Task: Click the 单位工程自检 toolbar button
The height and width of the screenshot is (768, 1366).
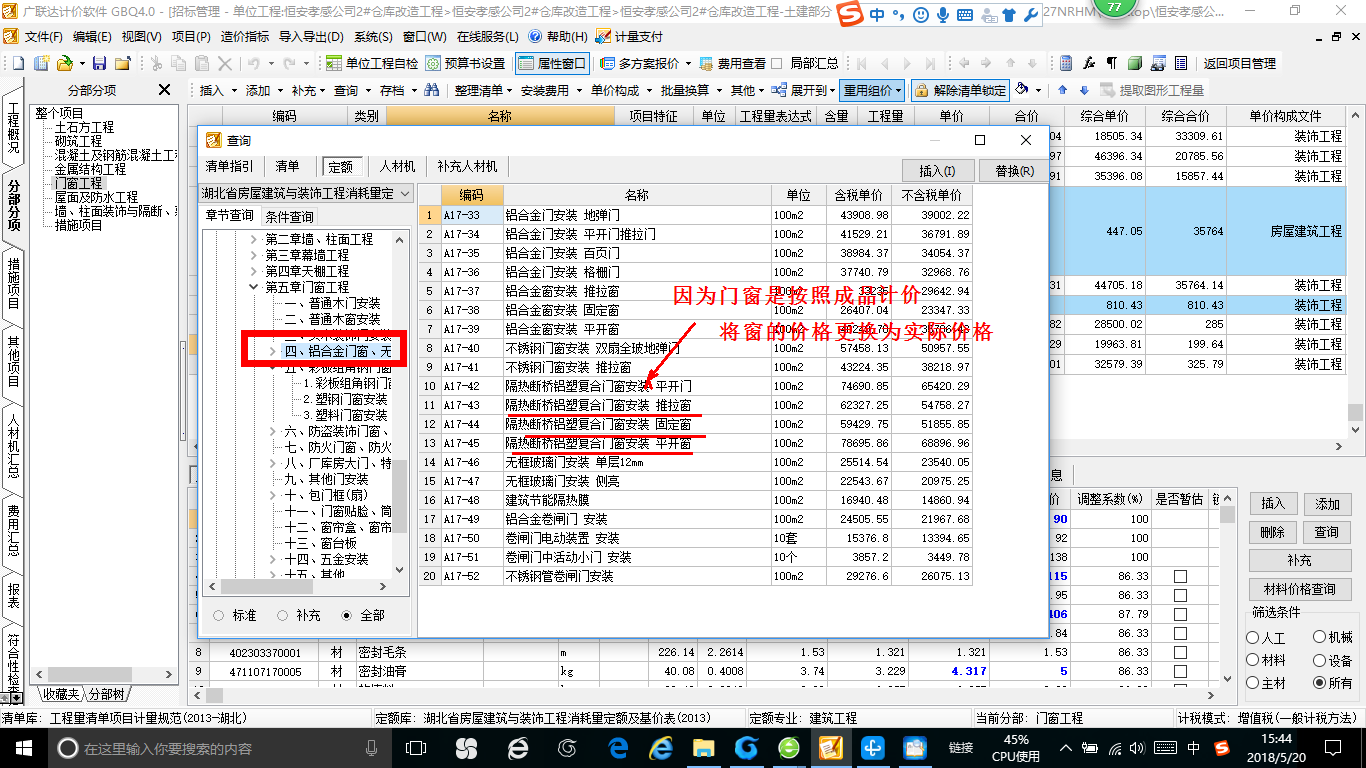Action: pos(372,63)
